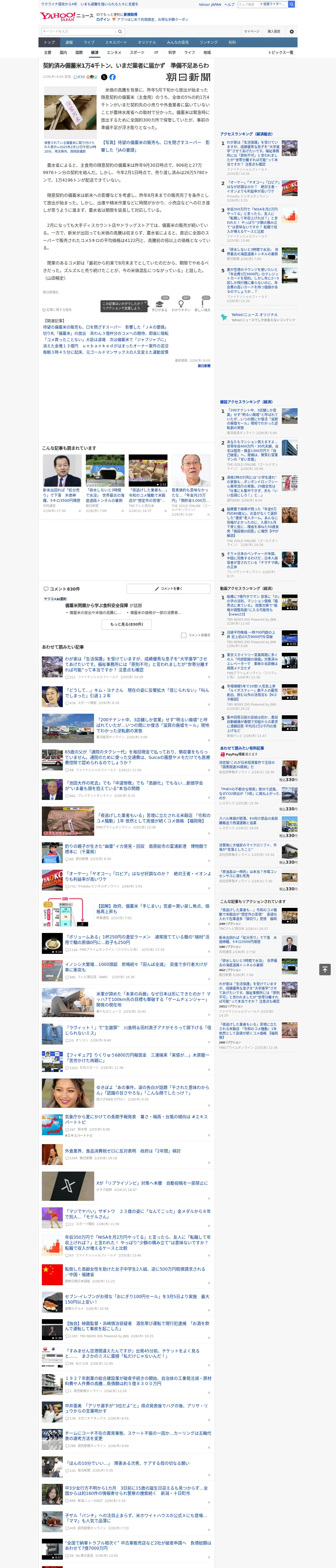Open the Yahoo!ニュース オリジナル banner
Image resolution: width=336 pixels, height=1568 pixels.
259,317
